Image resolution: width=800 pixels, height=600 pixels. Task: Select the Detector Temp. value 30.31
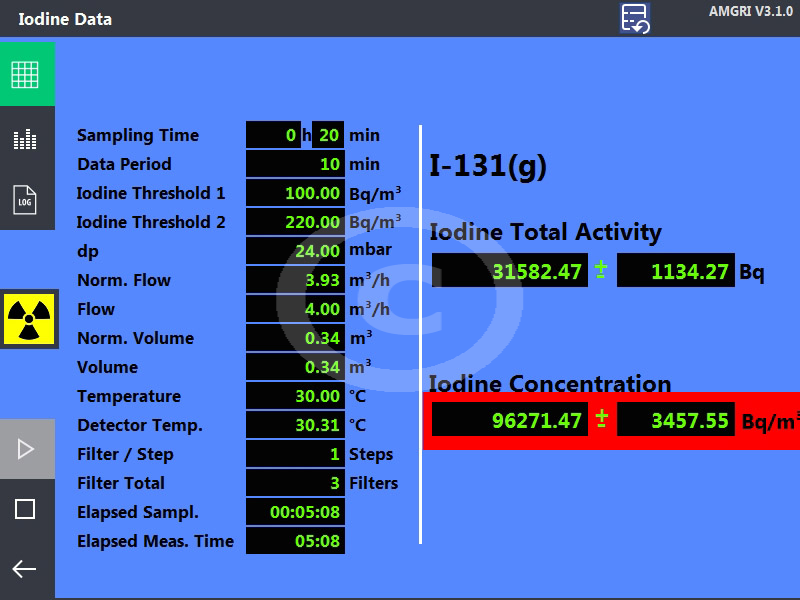coord(295,425)
